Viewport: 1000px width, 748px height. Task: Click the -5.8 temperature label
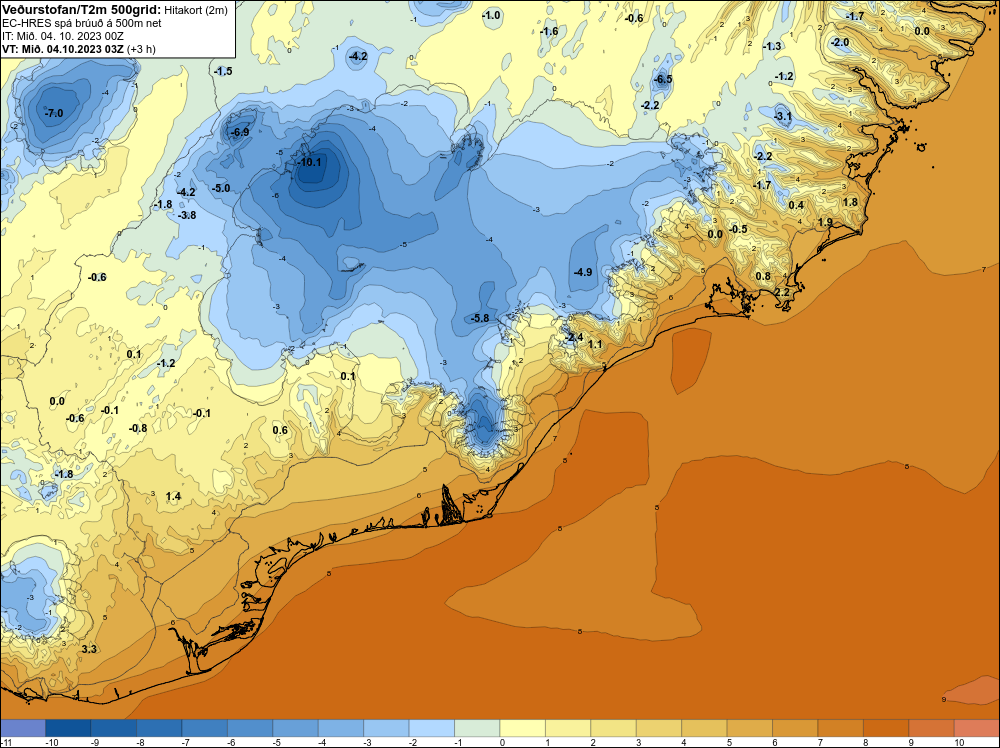tap(480, 318)
